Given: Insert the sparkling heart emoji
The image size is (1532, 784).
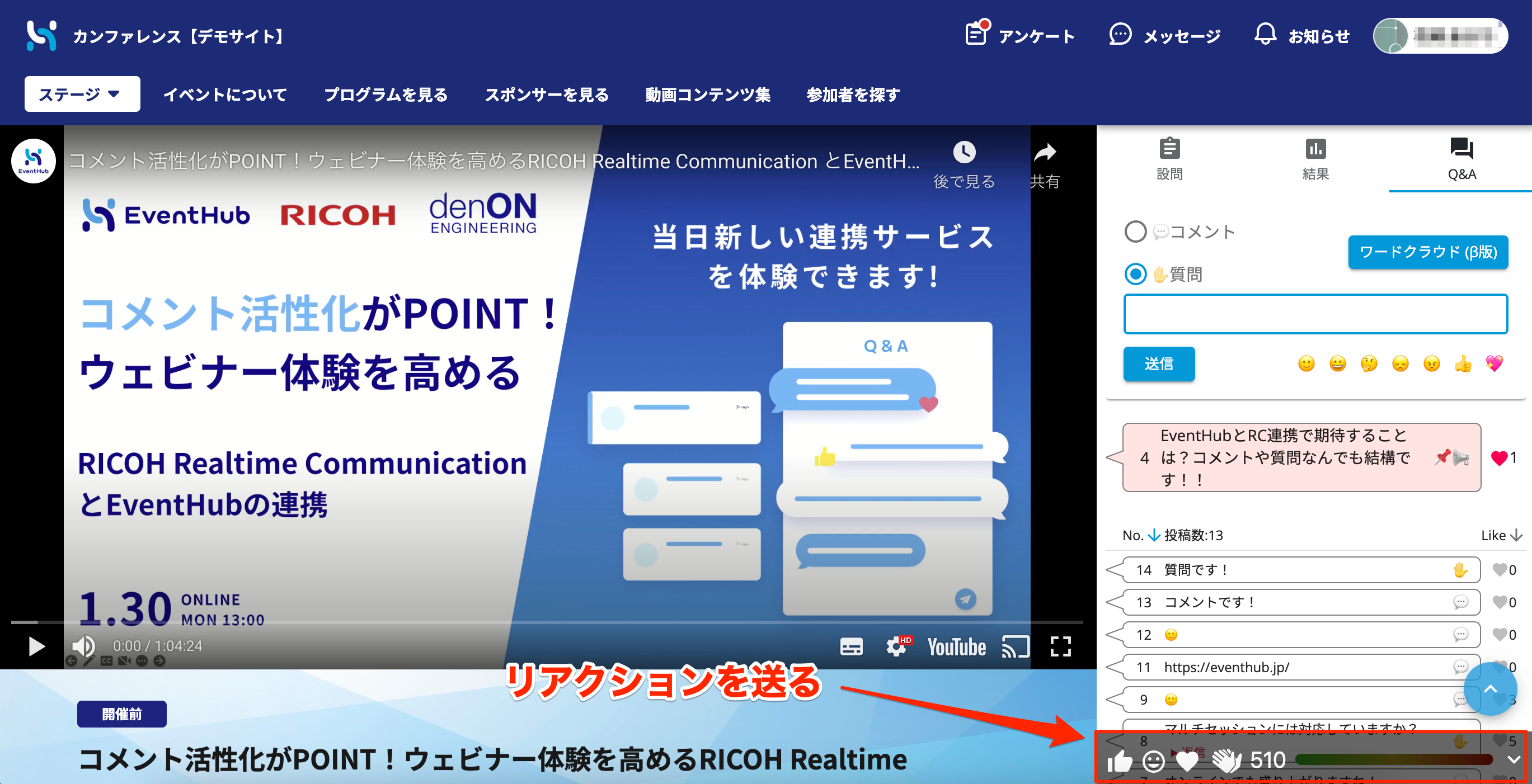Looking at the screenshot, I should tap(1494, 364).
